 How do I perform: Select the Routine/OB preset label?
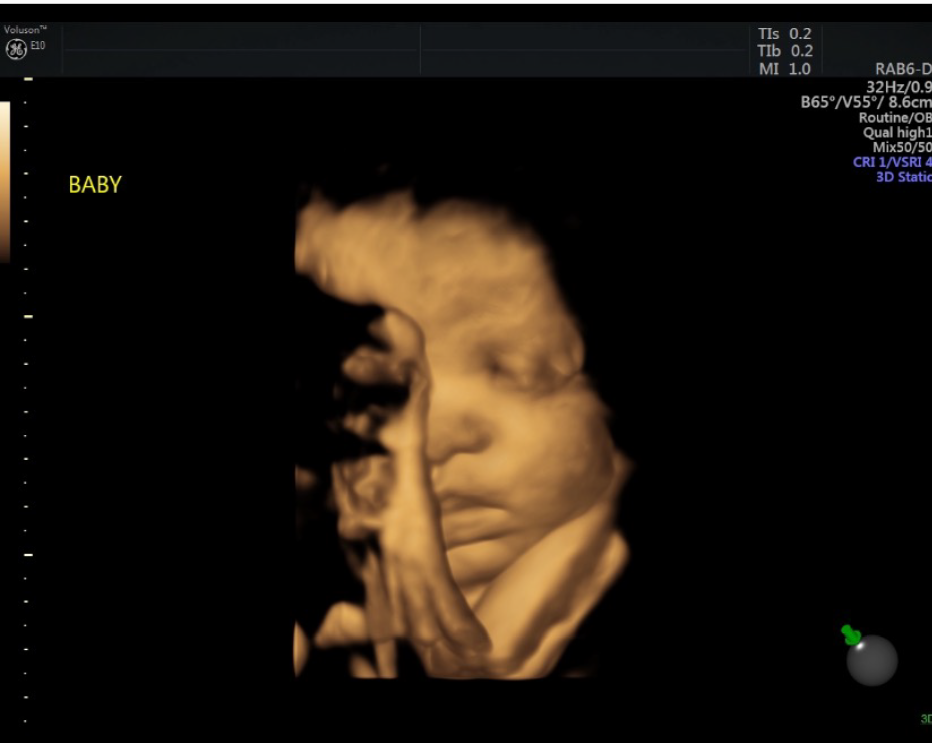tap(895, 118)
